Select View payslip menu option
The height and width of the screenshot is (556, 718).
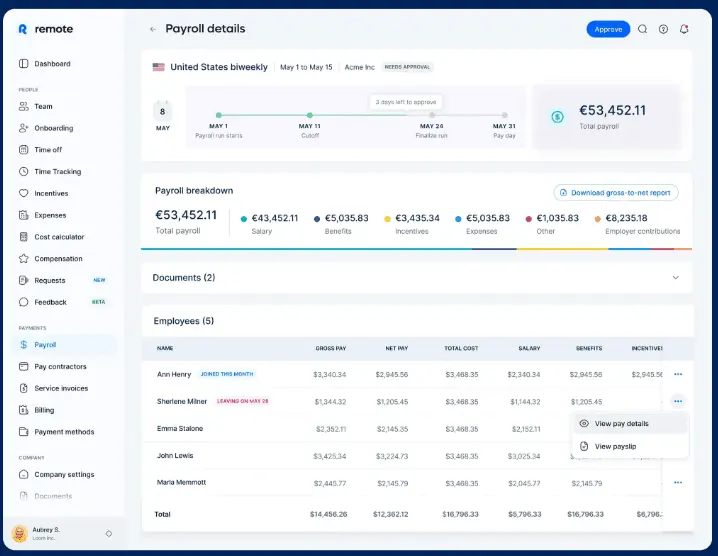(630, 446)
